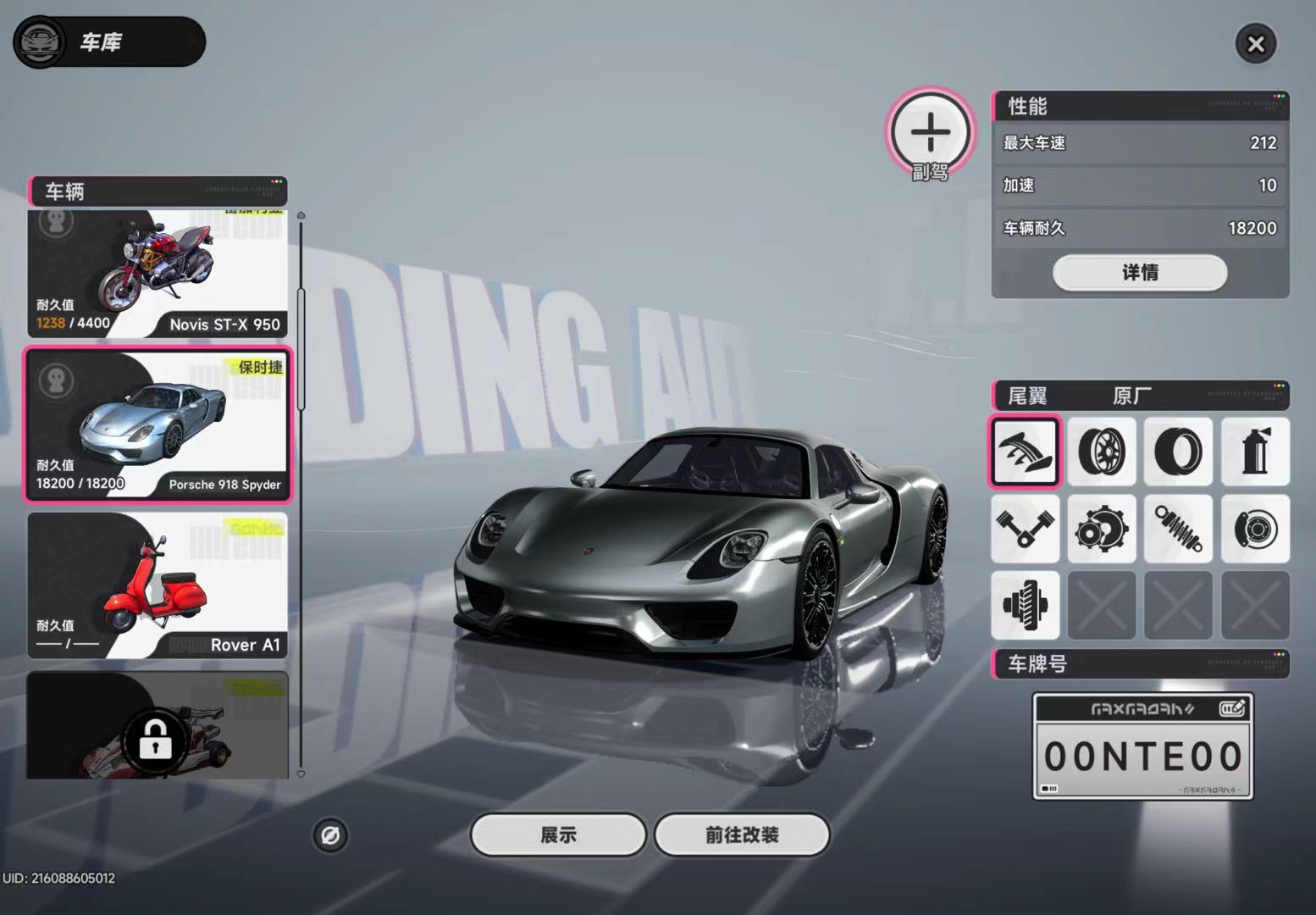Select the wheel rim part icon
The width and height of the screenshot is (1316, 915).
click(1101, 452)
